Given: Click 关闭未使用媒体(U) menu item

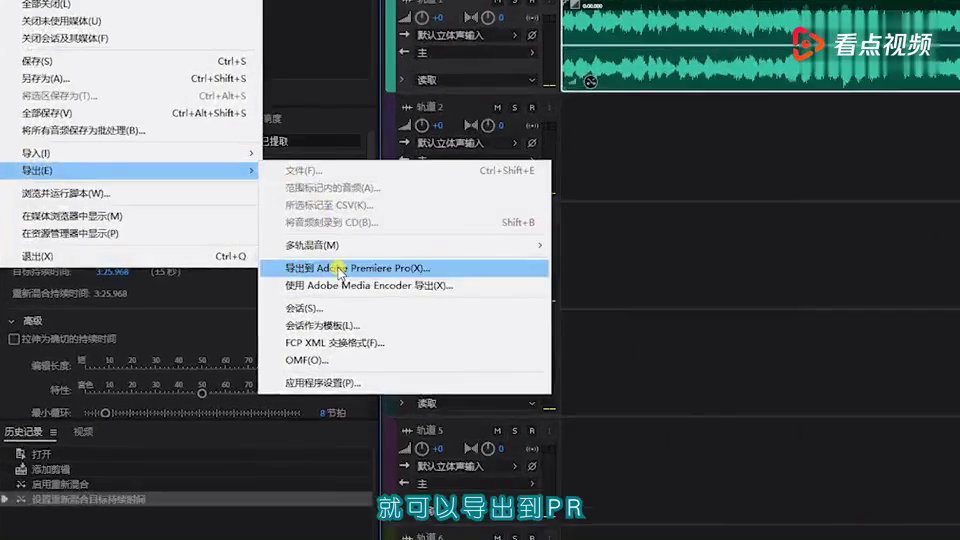Looking at the screenshot, I should coord(129,21).
